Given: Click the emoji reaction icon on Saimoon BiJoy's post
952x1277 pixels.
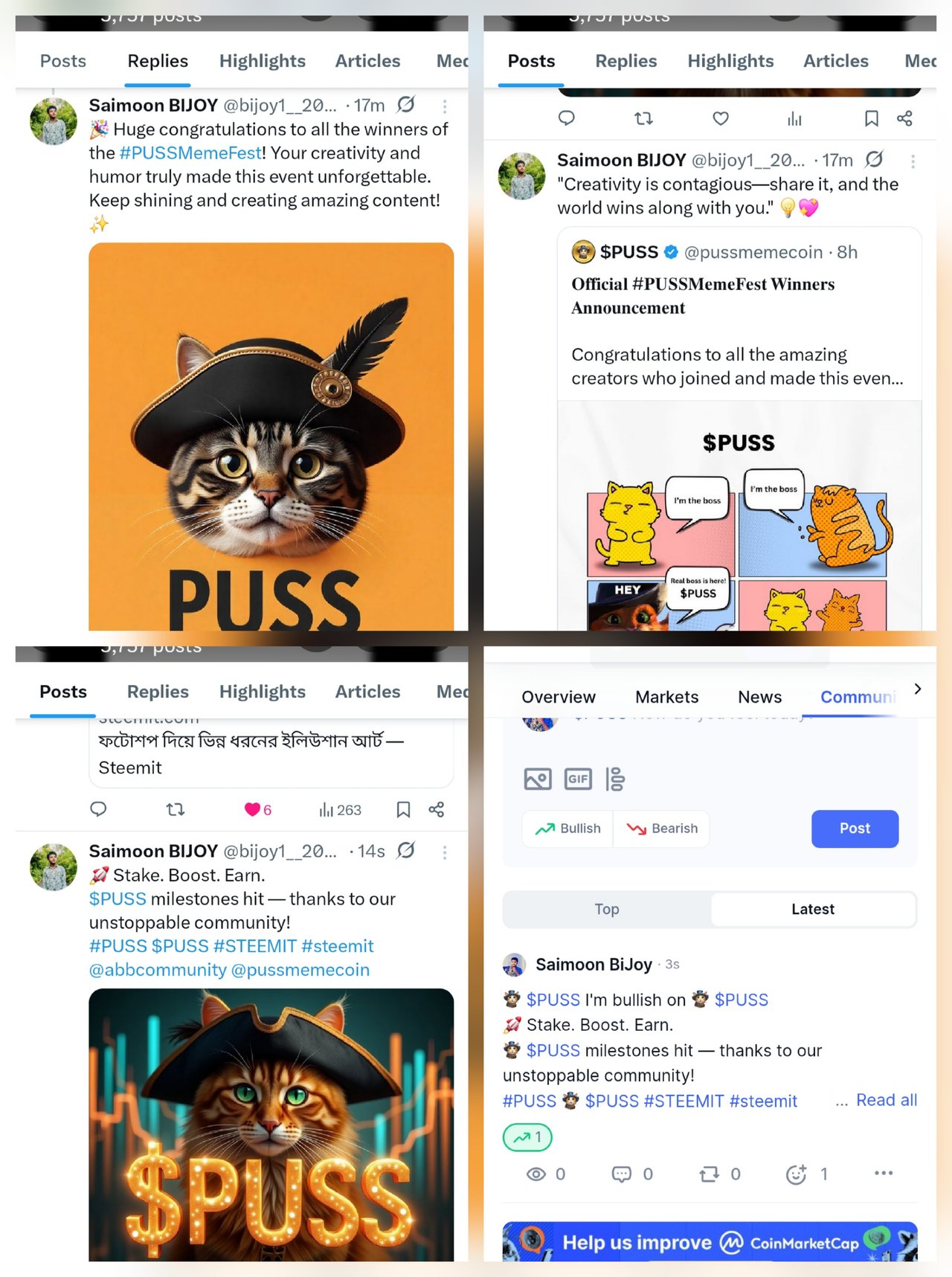Looking at the screenshot, I should [796, 1174].
